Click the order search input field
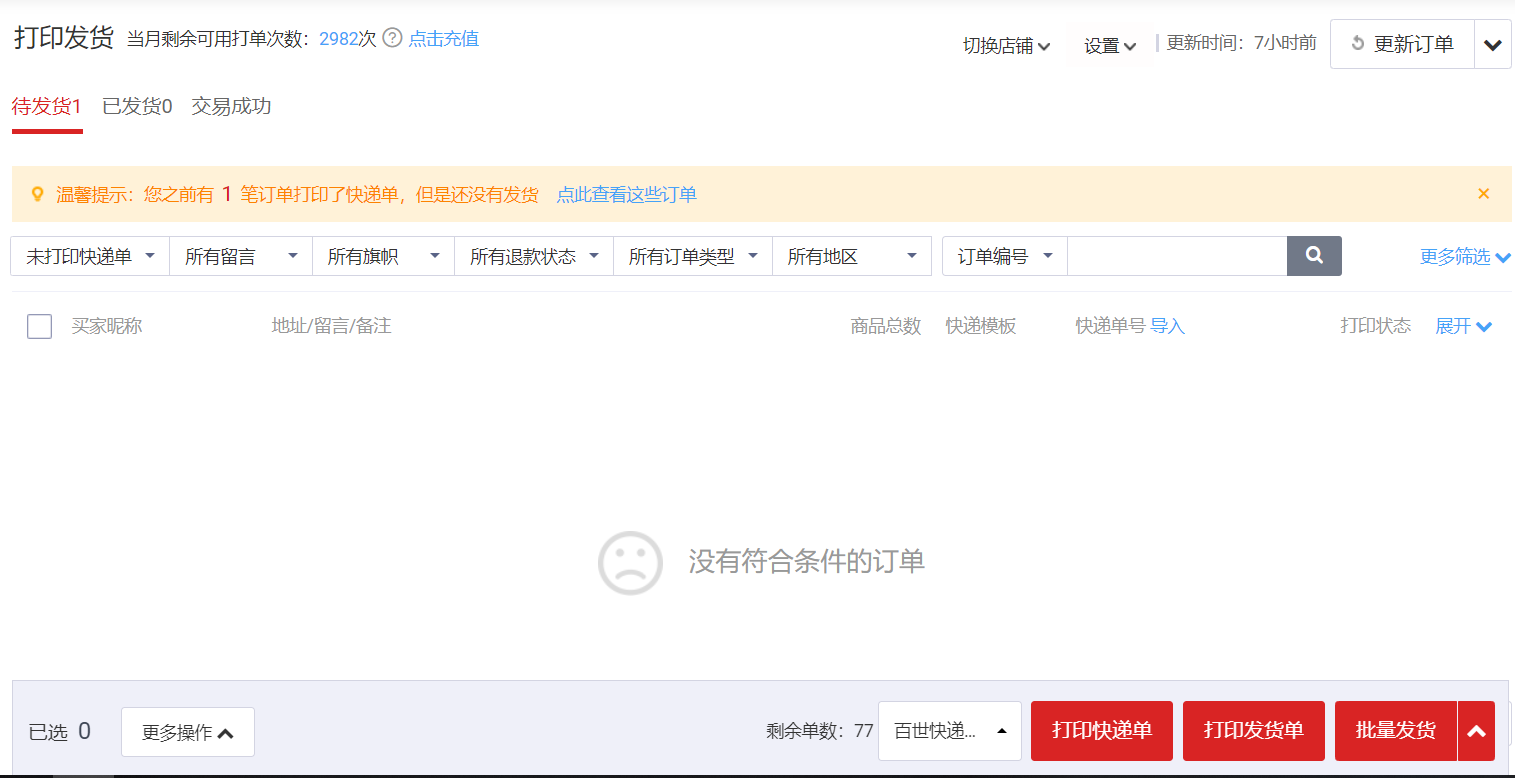 coord(1177,256)
